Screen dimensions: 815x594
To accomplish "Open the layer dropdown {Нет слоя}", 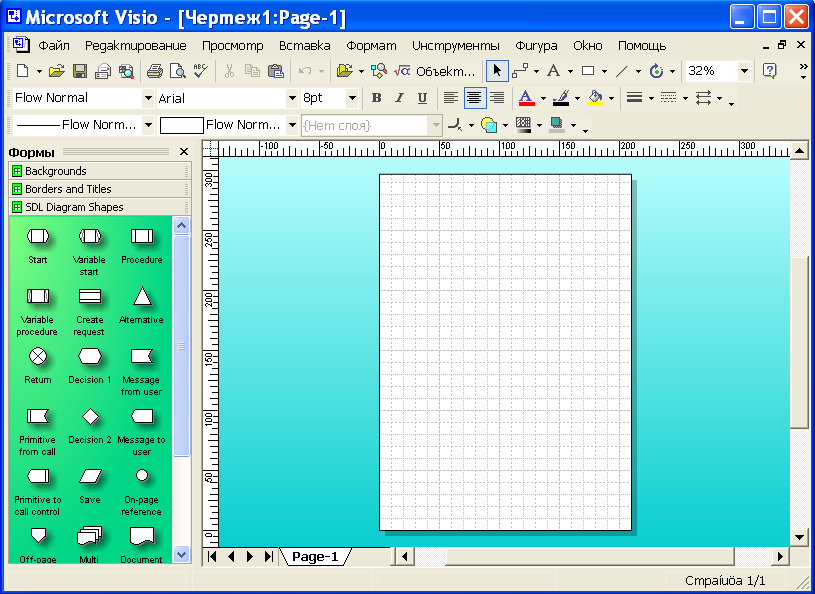I will pyautogui.click(x=436, y=125).
